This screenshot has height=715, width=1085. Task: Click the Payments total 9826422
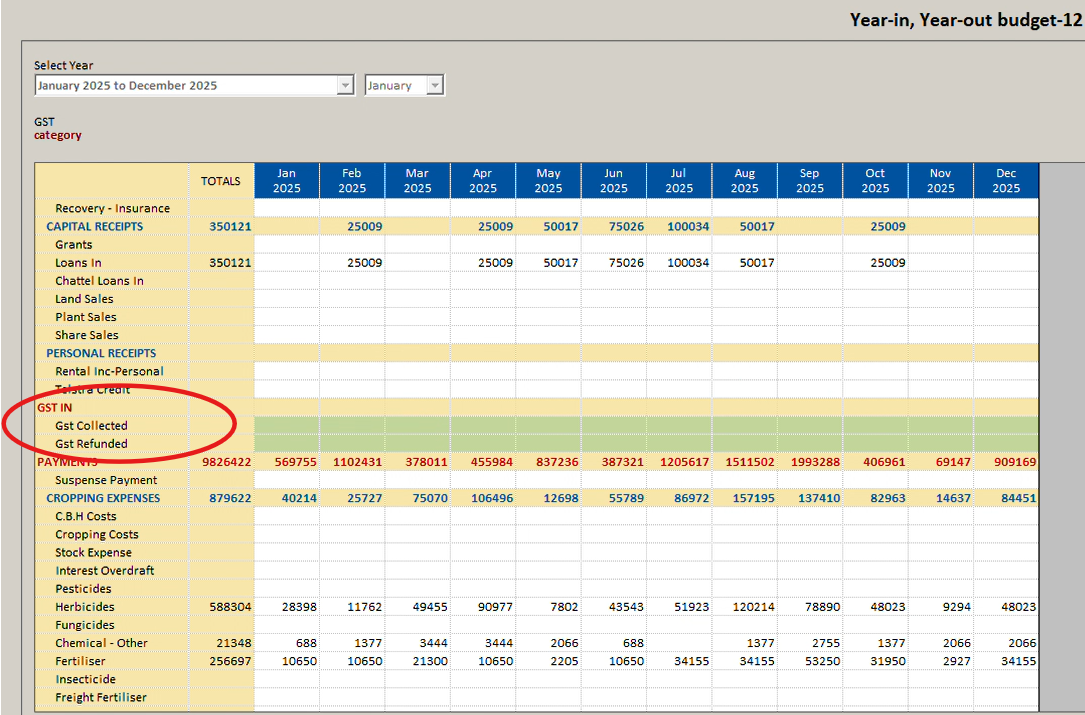coord(227,462)
